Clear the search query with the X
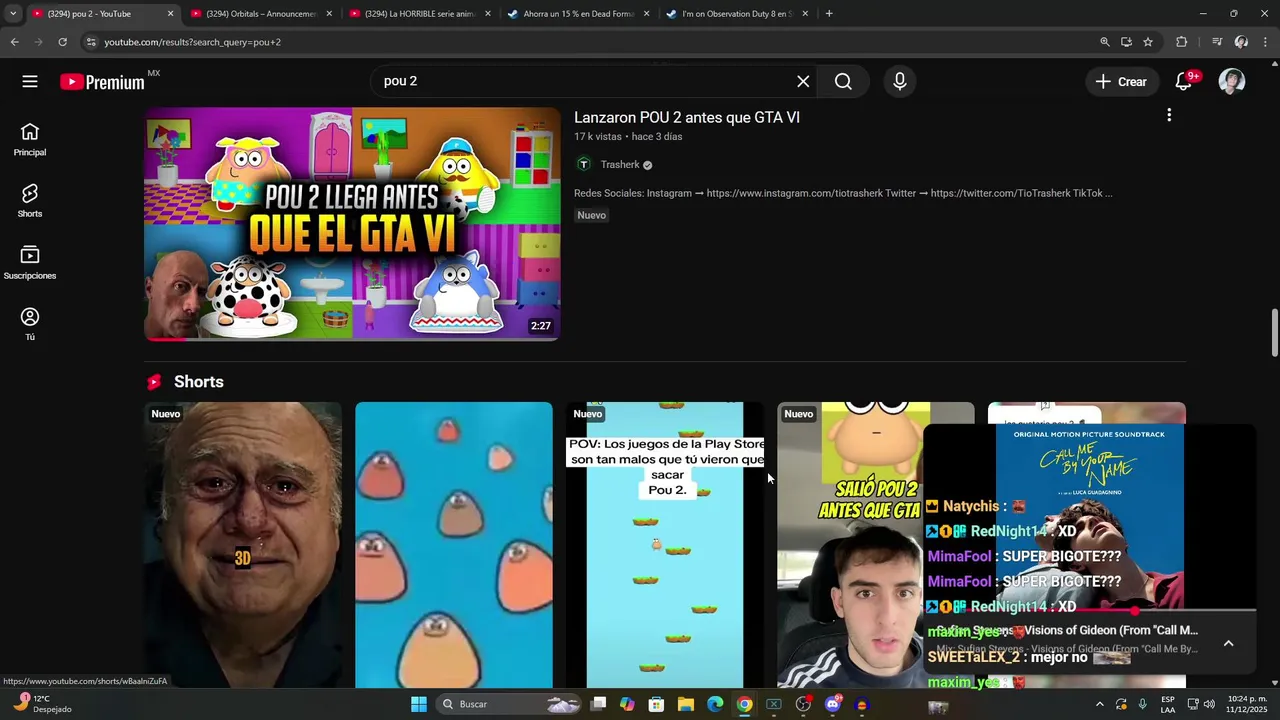Viewport: 1280px width, 720px height. coord(803,82)
